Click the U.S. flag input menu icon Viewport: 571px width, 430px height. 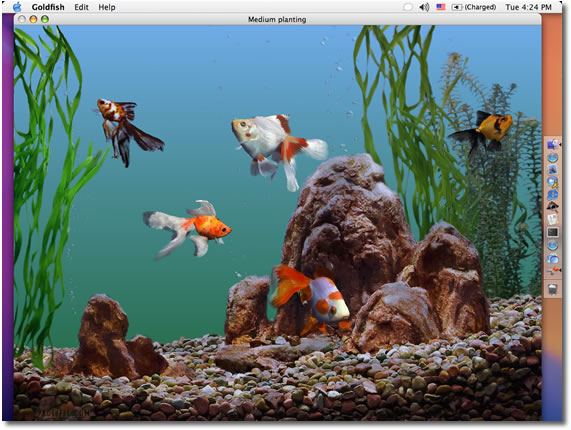point(441,7)
